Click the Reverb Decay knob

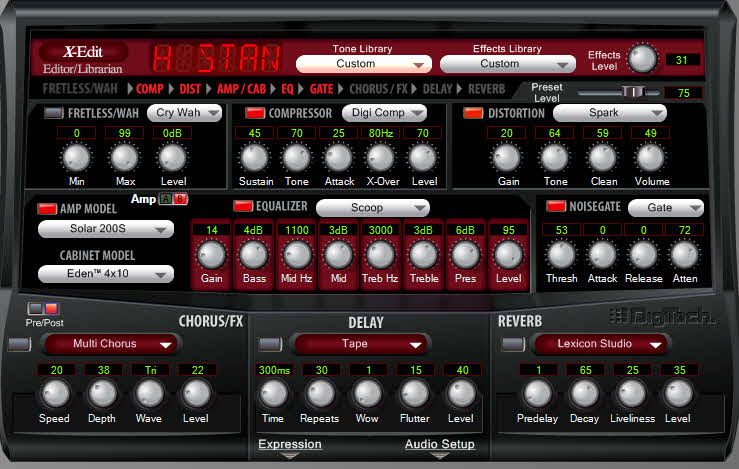click(x=585, y=394)
